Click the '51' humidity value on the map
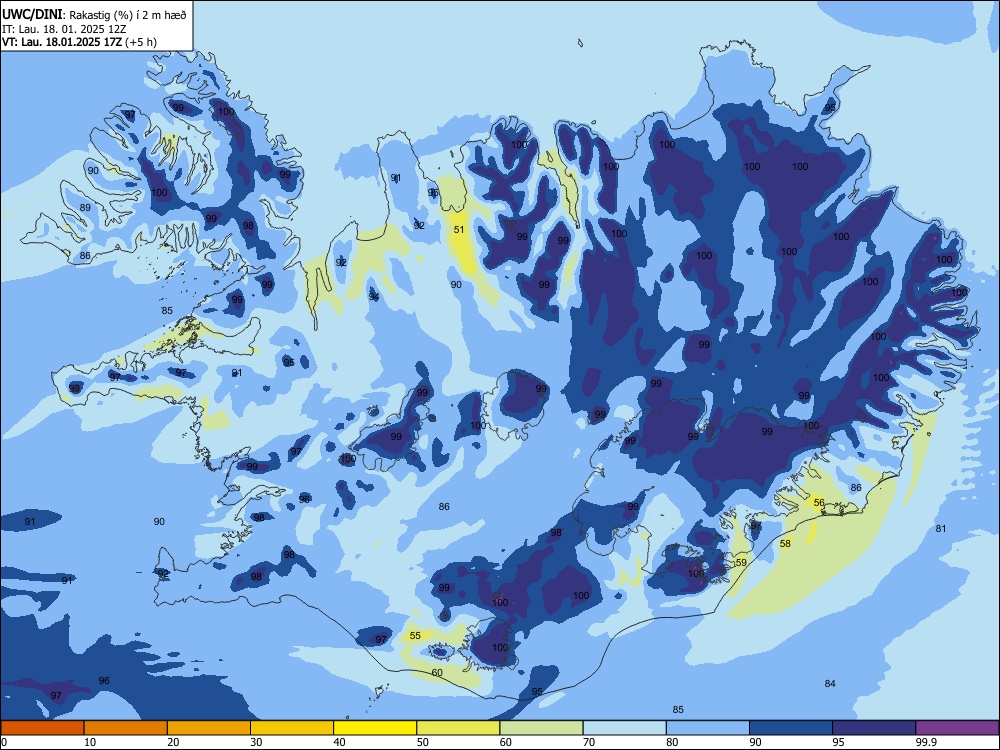This screenshot has height=750, width=1000. (x=459, y=230)
